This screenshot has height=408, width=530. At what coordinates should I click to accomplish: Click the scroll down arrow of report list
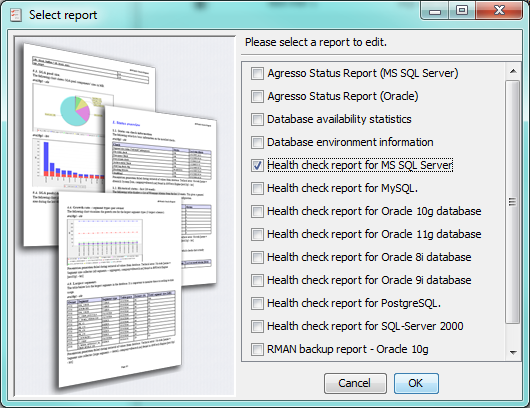pos(513,353)
